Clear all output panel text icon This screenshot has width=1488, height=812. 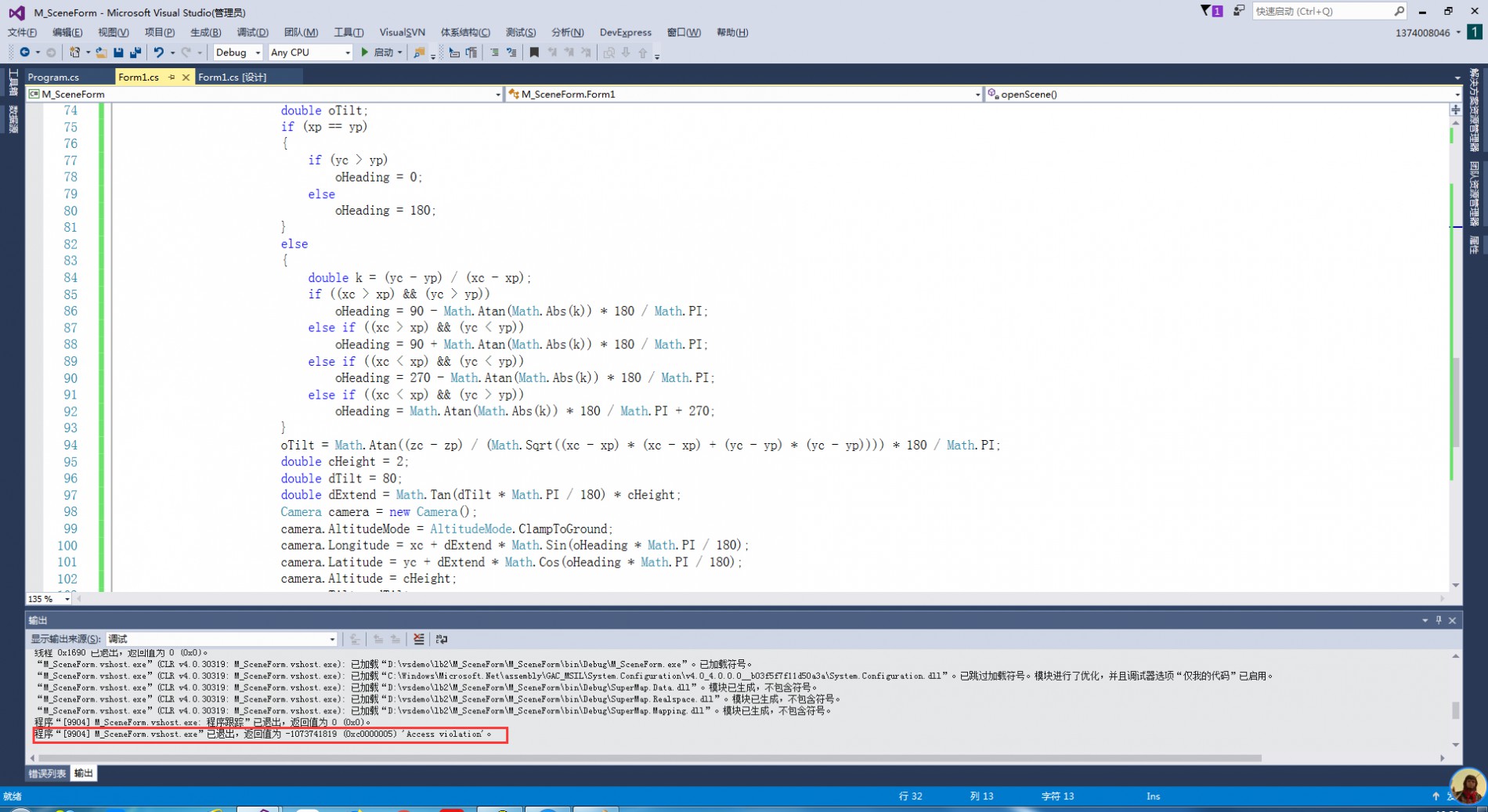pos(419,639)
